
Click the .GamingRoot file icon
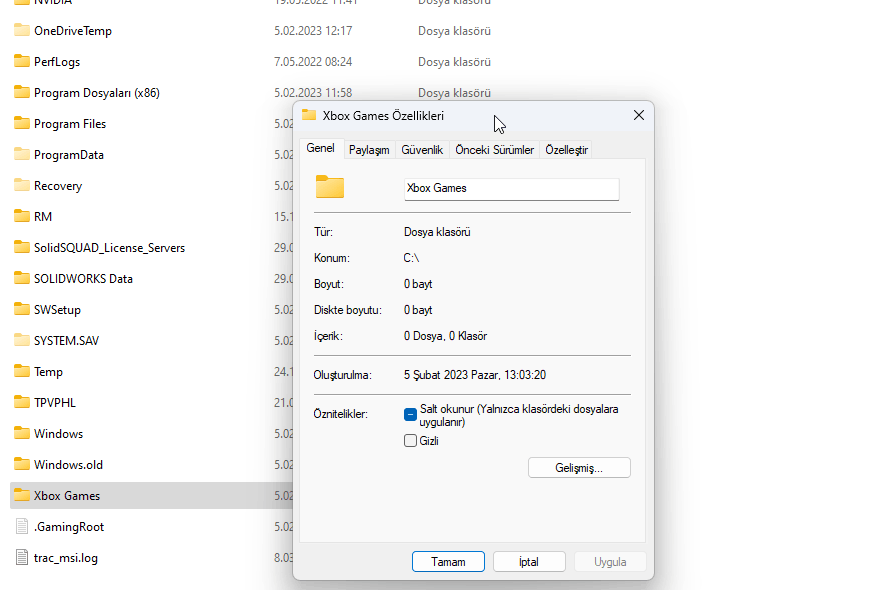[x=22, y=527]
